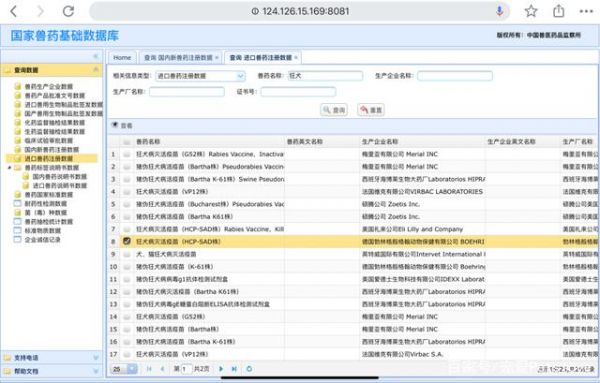Image resolution: width=600 pixels, height=383 pixels.
Task: Open the 相关信息类型 dropdown
Action: click(x=240, y=76)
